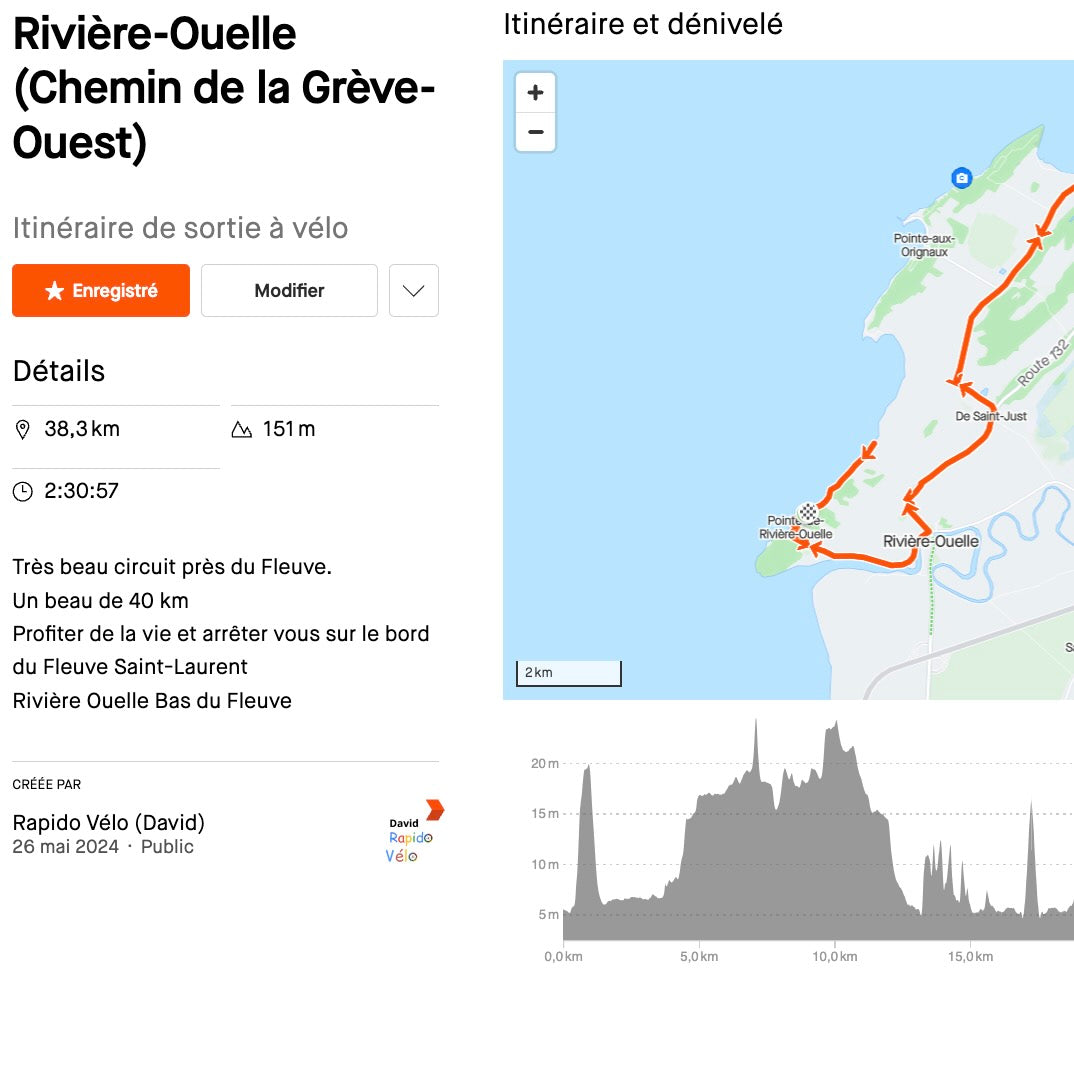The width and height of the screenshot is (1074, 1074).
Task: Zoom out on the route map
Action: click(x=535, y=132)
